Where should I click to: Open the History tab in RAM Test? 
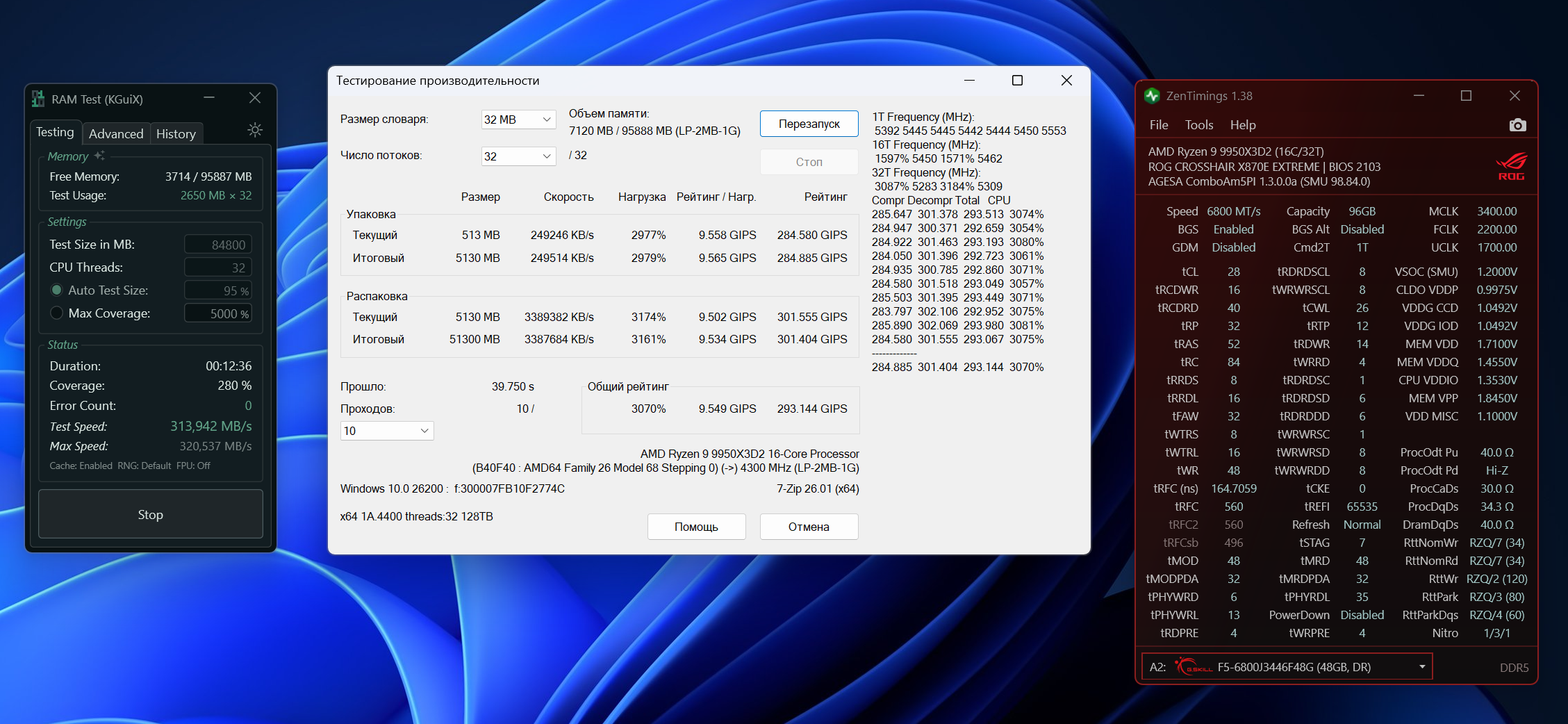[176, 133]
